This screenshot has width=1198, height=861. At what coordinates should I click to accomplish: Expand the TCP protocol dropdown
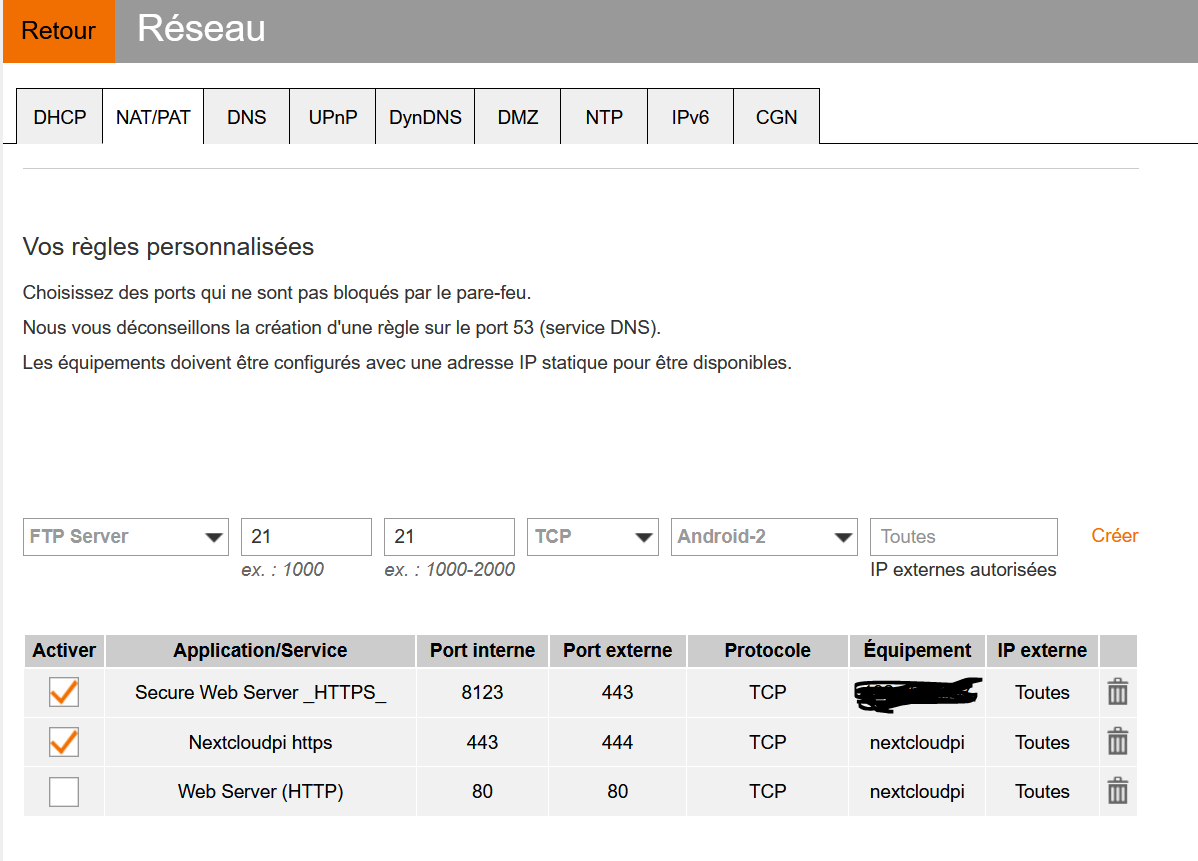[592, 537]
